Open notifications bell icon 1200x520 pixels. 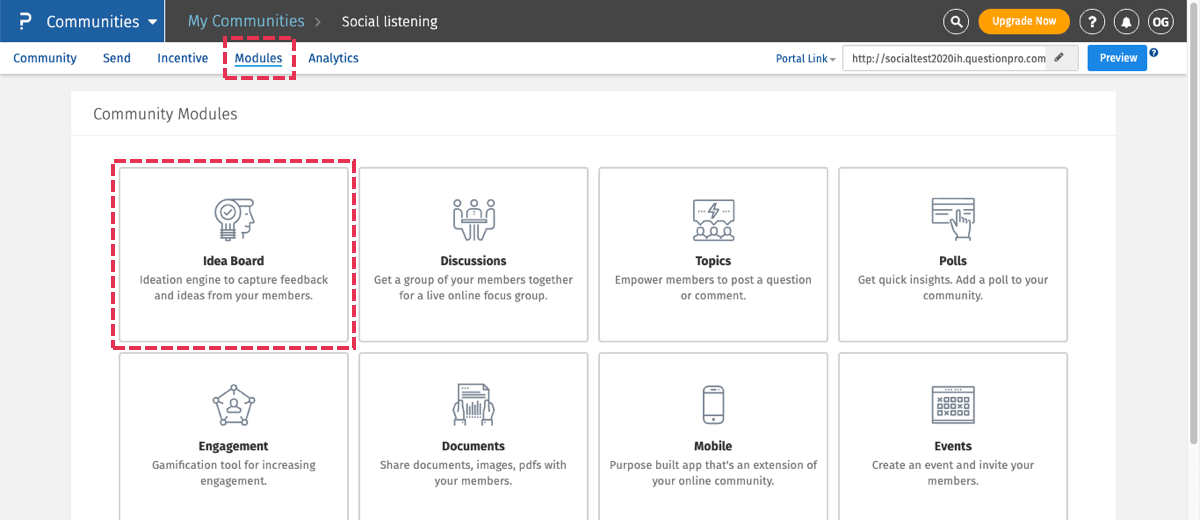tap(1126, 21)
